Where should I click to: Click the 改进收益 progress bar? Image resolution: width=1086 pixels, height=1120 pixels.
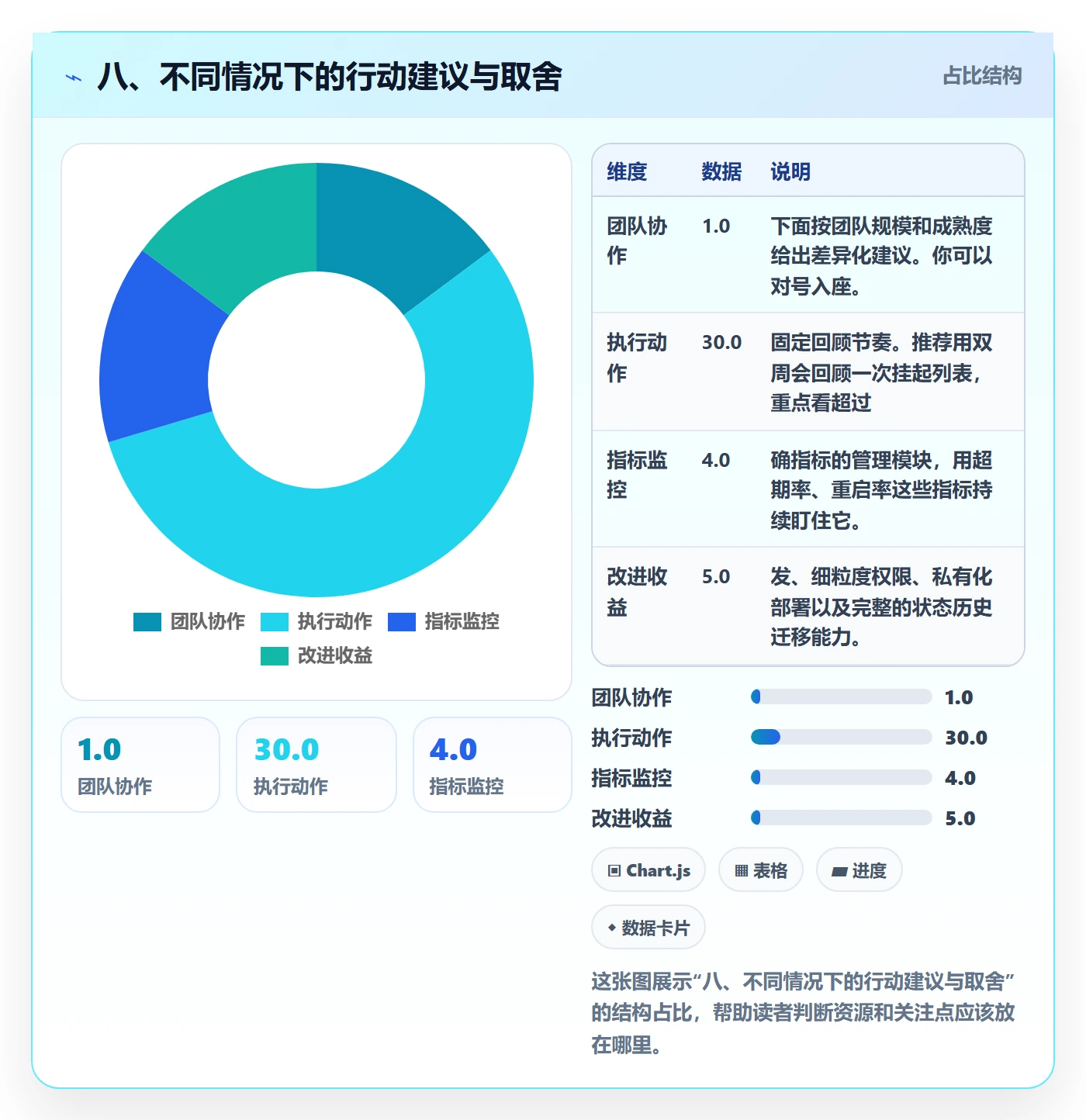coord(842,818)
